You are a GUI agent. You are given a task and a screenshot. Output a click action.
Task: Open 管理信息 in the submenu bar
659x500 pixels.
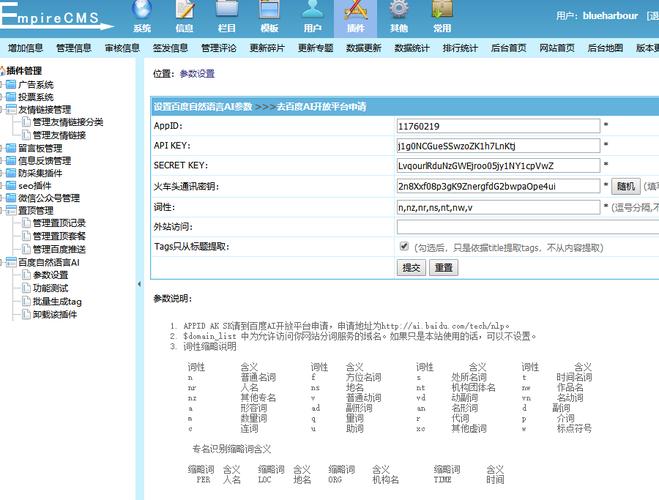click(74, 48)
